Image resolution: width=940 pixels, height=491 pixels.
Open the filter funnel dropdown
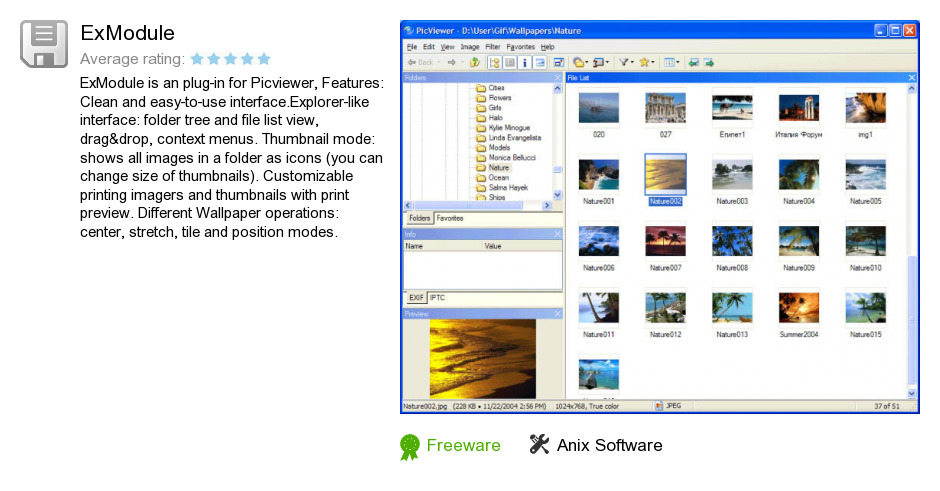626,62
